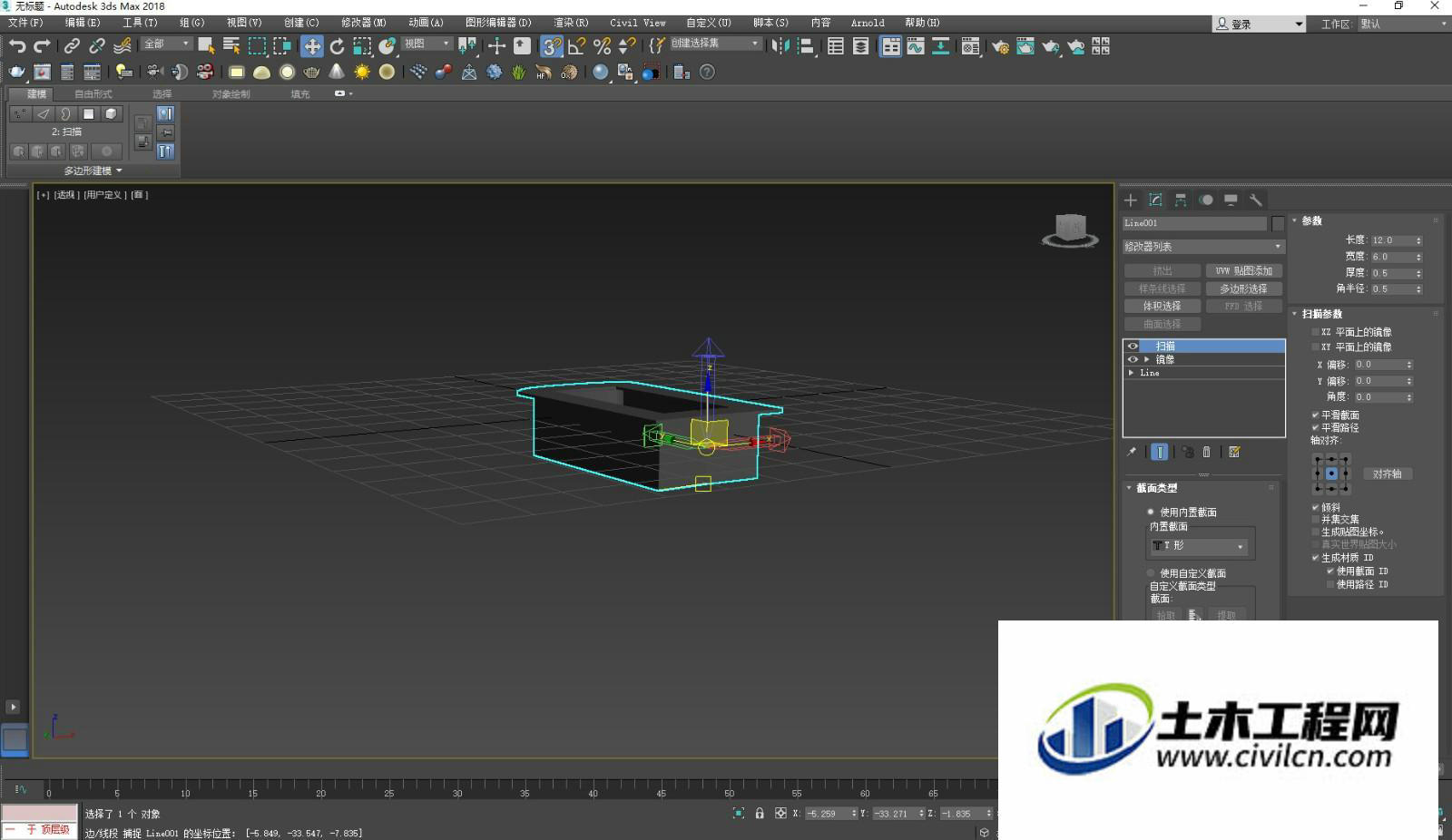
Task: Open the 编辑(E) menu
Action: tap(83, 23)
